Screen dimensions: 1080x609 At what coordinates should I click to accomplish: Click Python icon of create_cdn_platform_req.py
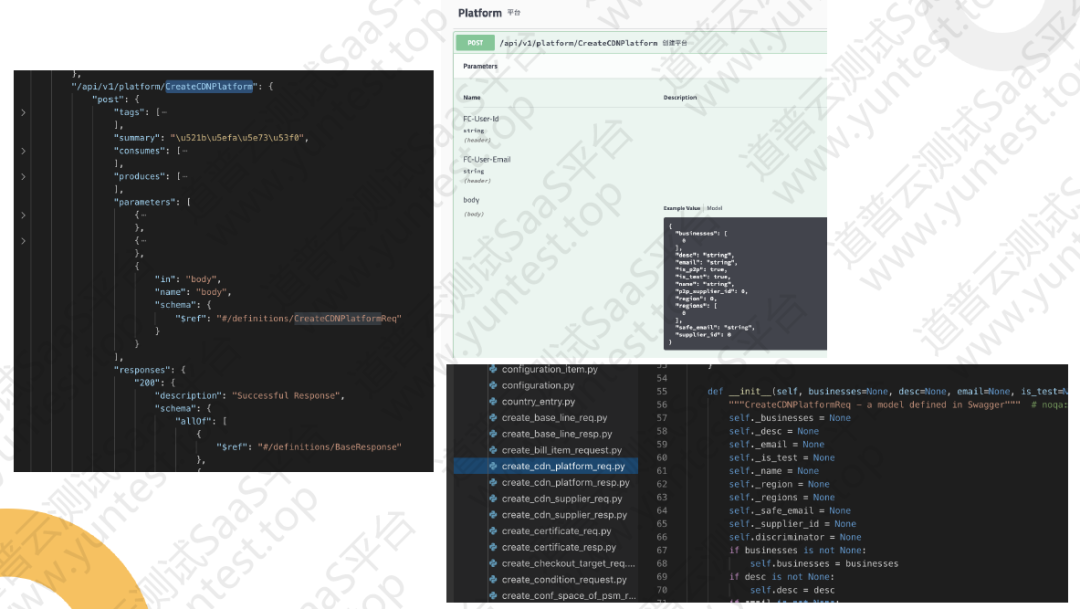click(493, 466)
